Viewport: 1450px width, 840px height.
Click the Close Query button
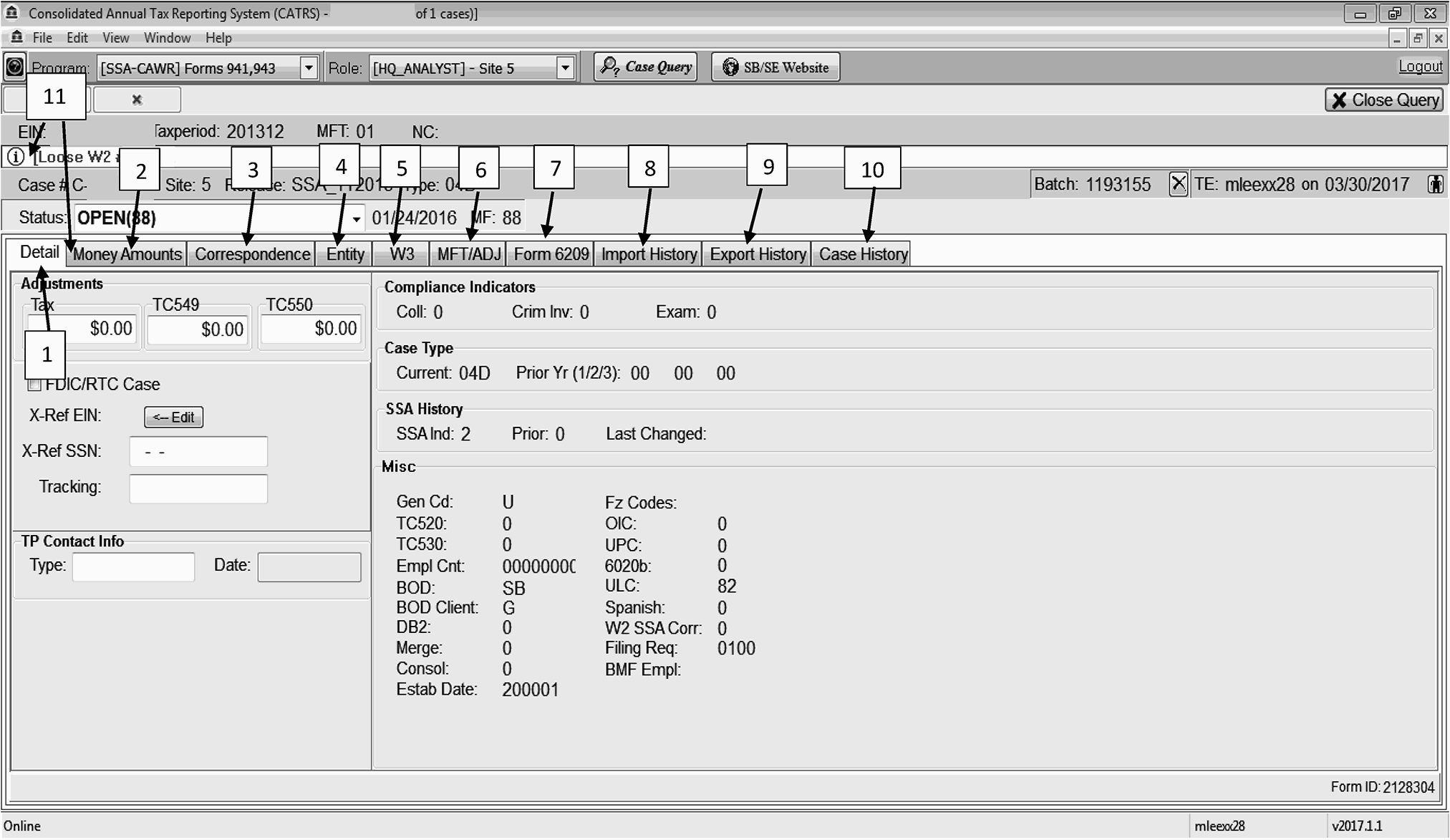[x=1384, y=100]
